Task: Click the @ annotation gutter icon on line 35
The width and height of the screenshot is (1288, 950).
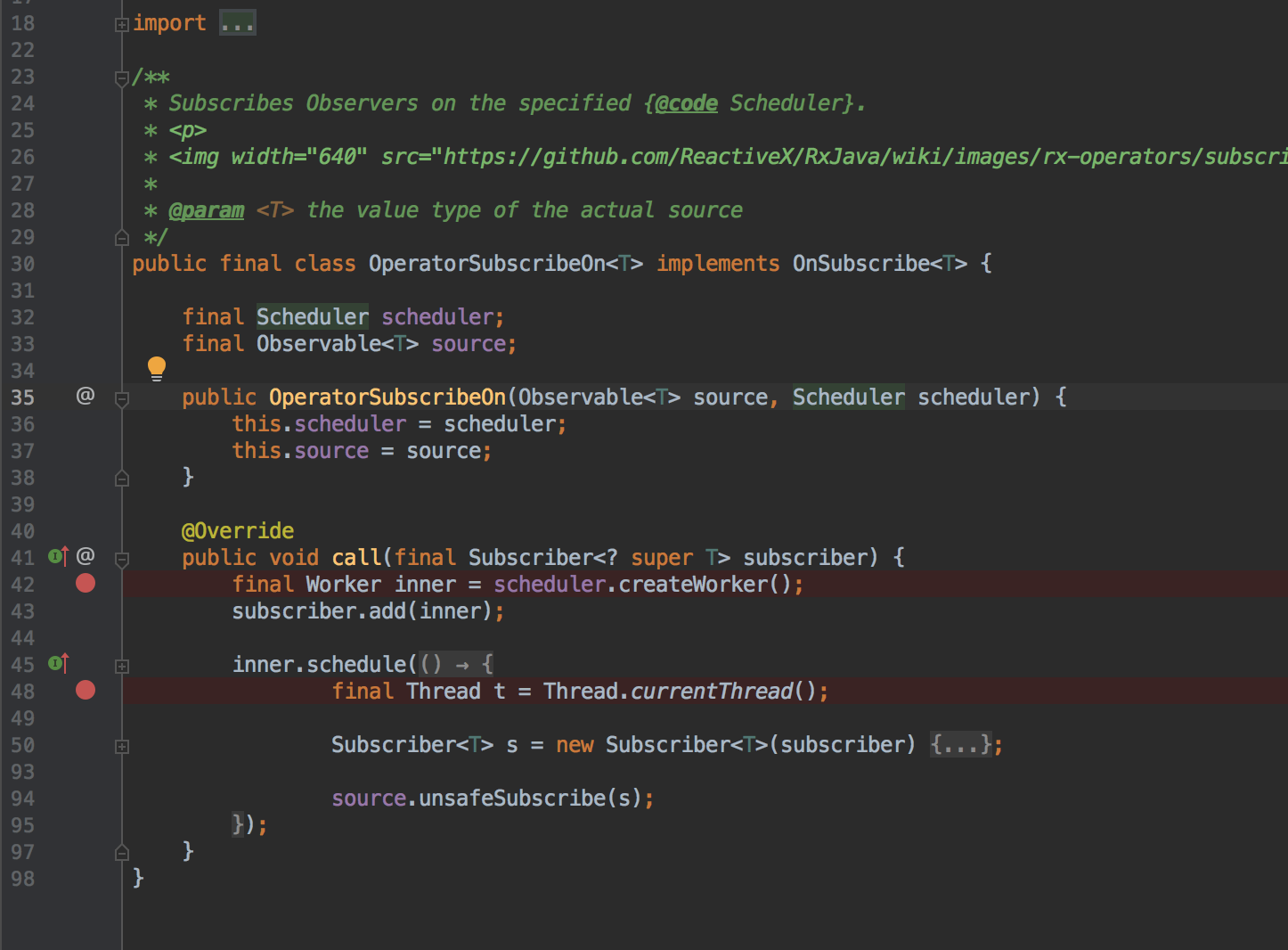Action: [86, 396]
